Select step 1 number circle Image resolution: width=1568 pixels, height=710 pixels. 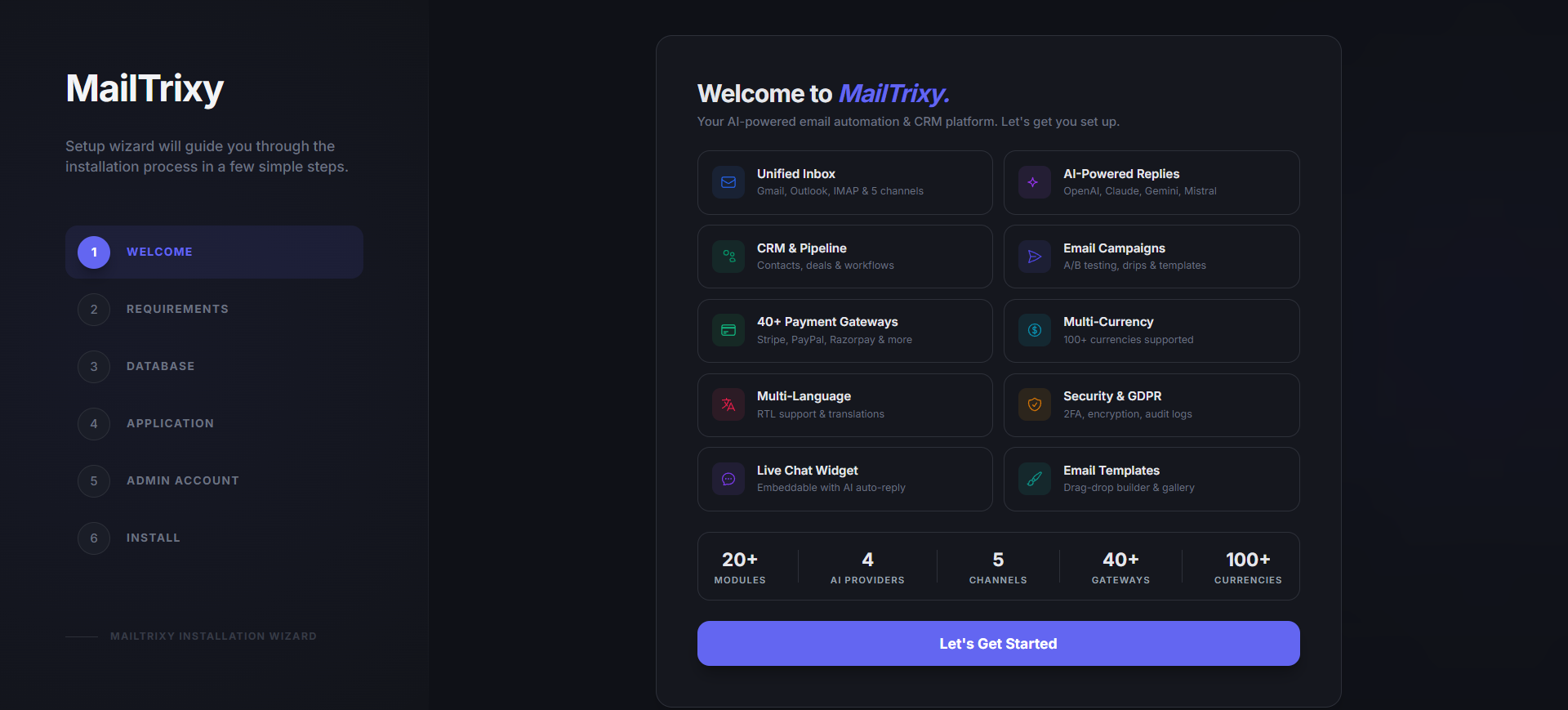pyautogui.click(x=94, y=252)
